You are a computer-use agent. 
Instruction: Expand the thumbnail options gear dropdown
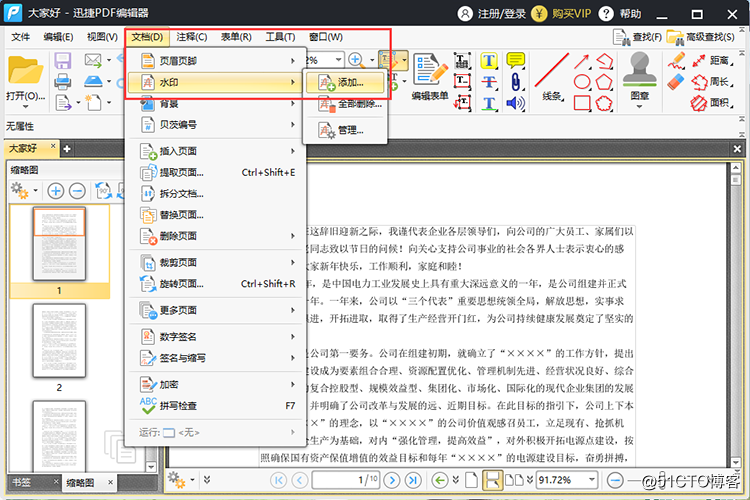pos(35,191)
